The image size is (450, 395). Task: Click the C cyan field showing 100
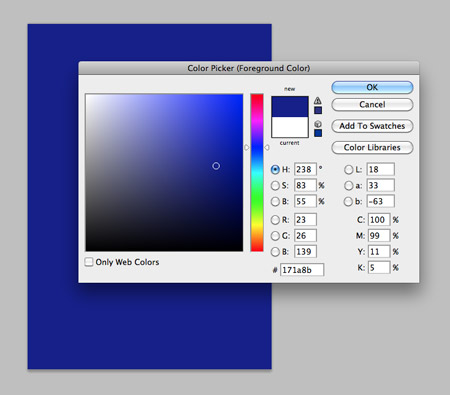[x=379, y=220]
